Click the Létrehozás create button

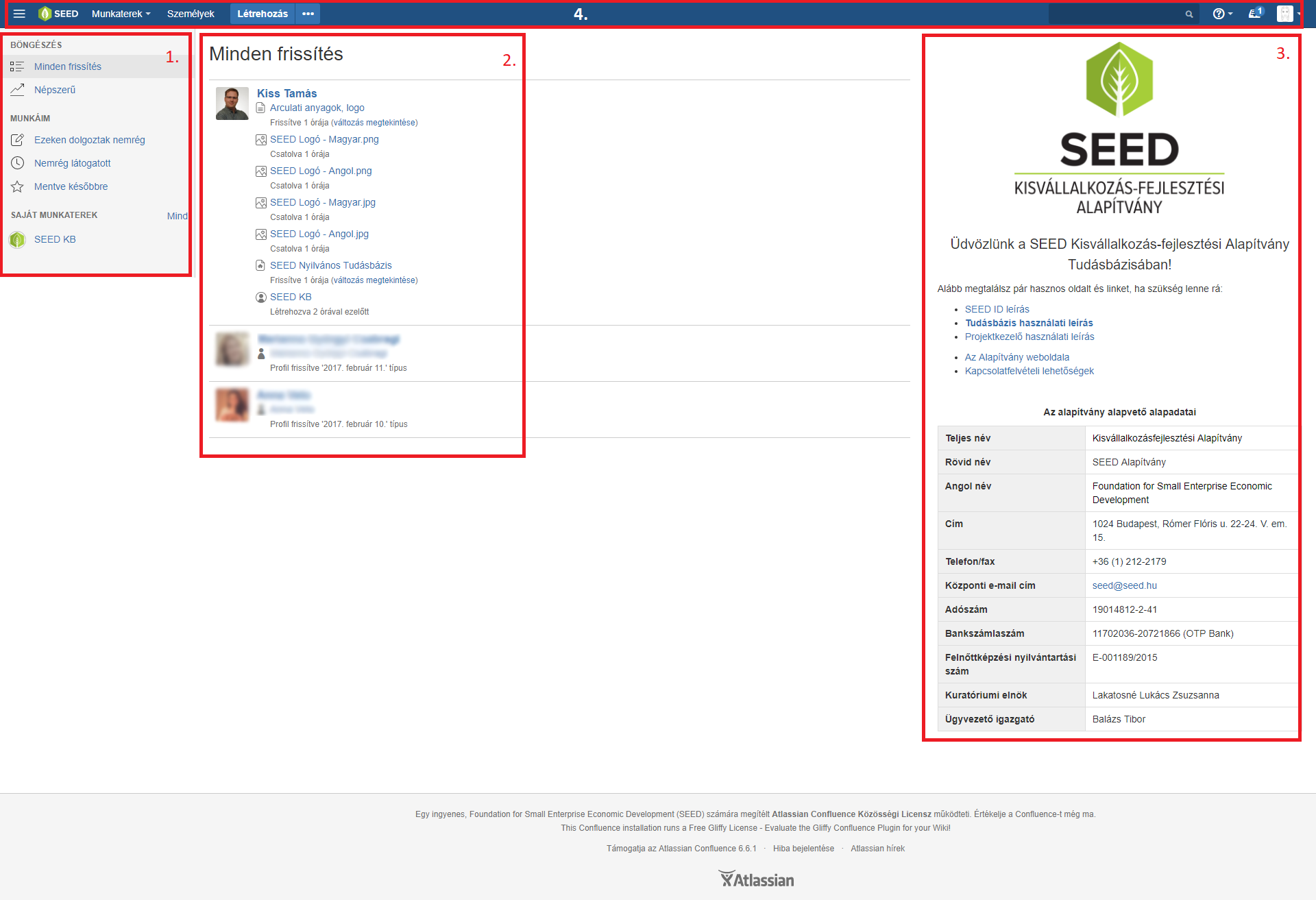(263, 14)
